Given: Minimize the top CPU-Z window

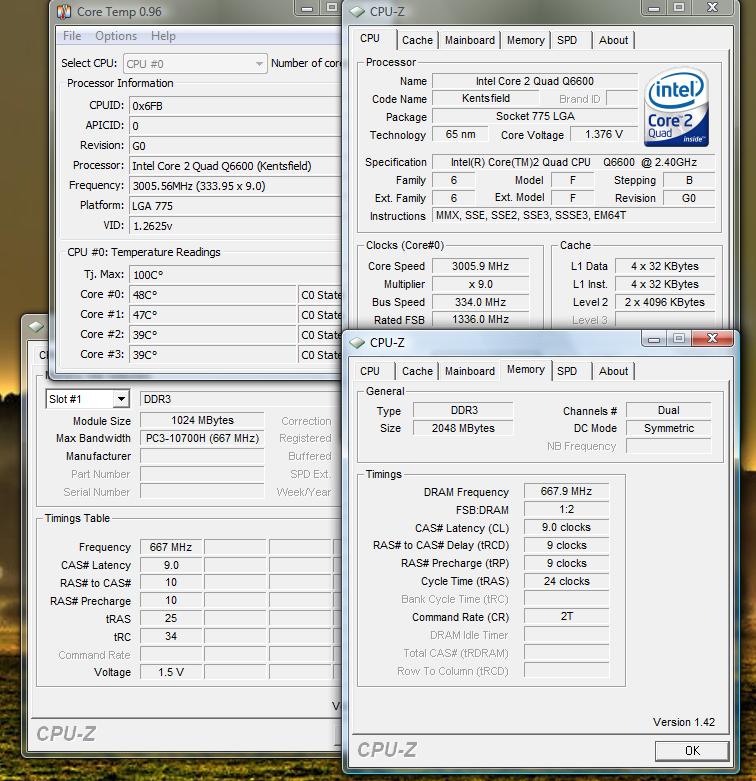Looking at the screenshot, I should [x=654, y=8].
